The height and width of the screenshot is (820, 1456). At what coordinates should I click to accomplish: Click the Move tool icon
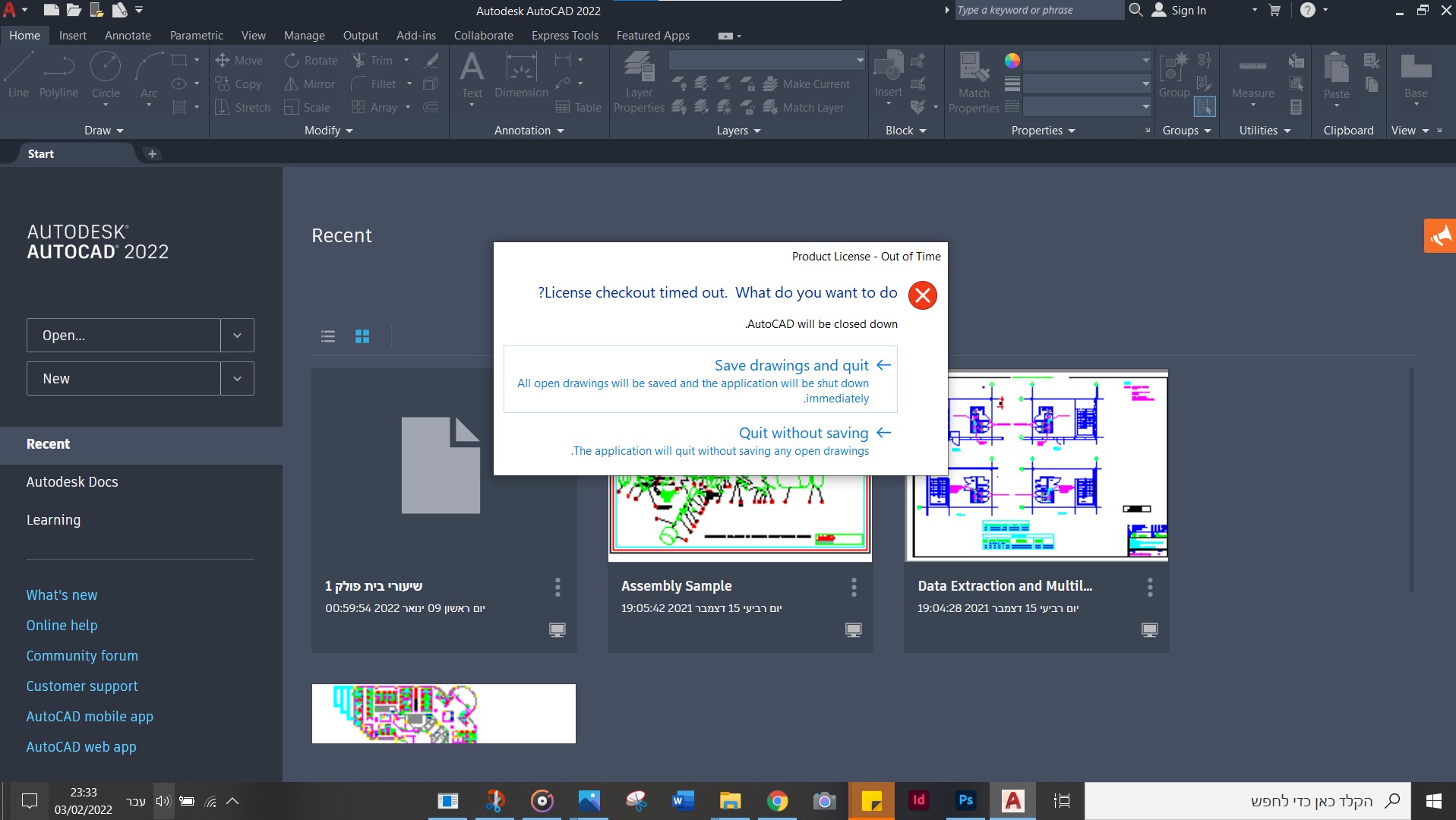click(x=223, y=60)
